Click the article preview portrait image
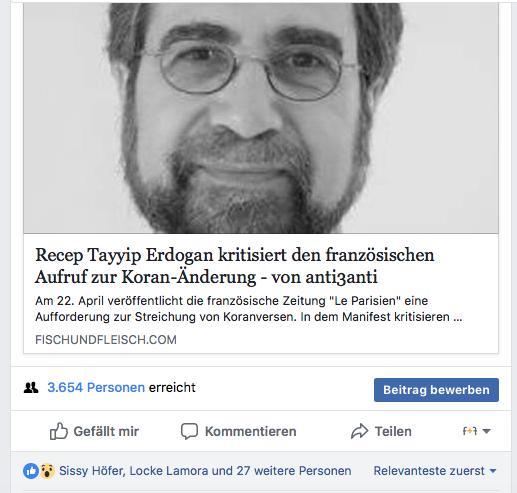The width and height of the screenshot is (517, 493). point(261,118)
